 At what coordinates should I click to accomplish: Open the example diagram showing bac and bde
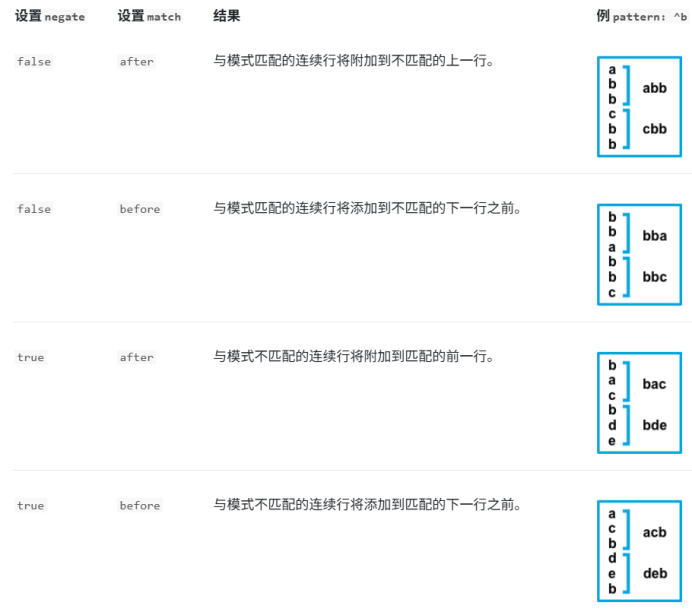639,403
